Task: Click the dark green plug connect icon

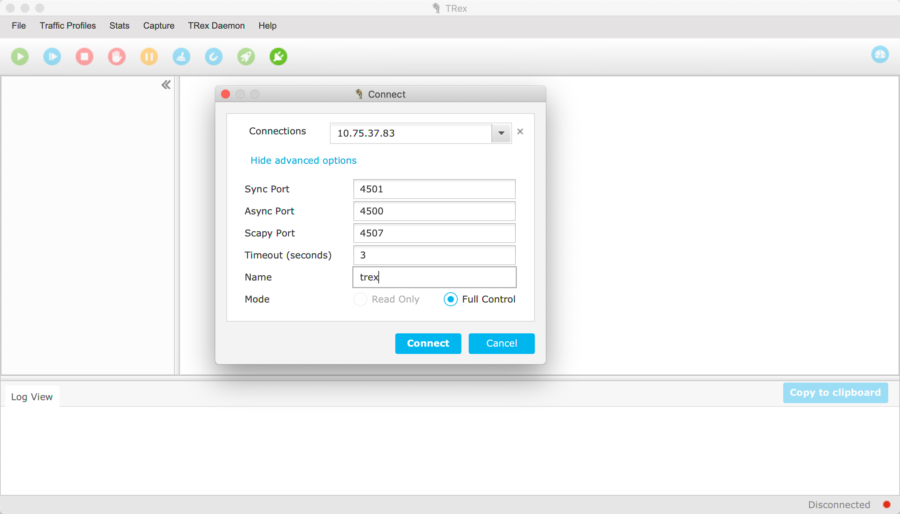Action: (x=278, y=56)
